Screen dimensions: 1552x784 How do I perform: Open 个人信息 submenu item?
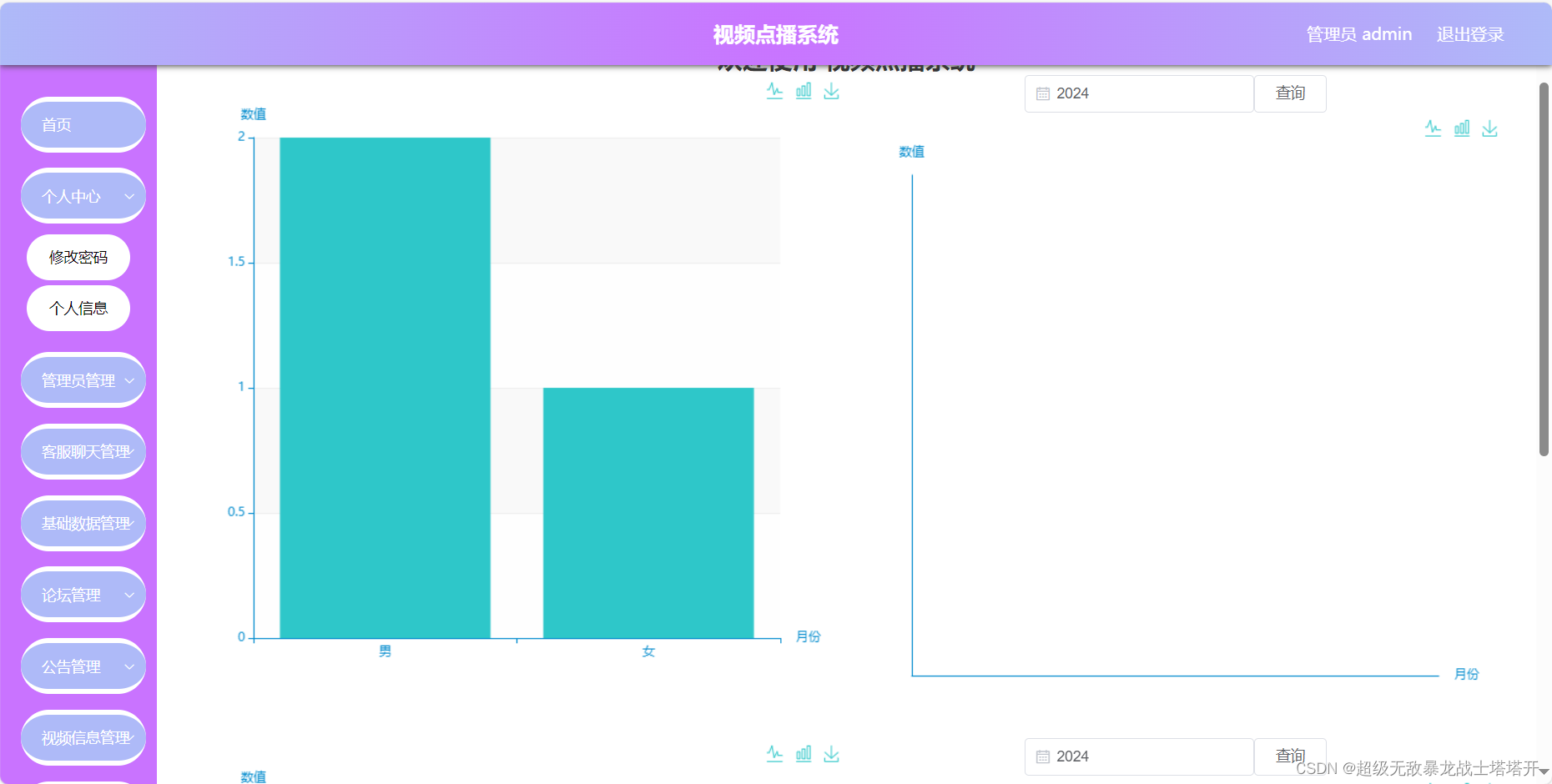tap(78, 309)
